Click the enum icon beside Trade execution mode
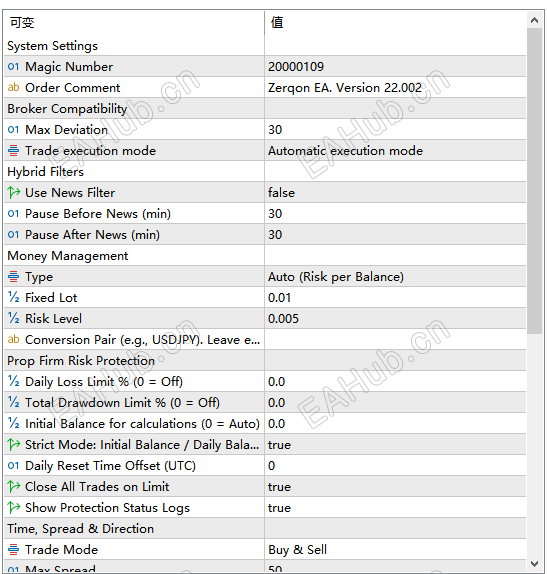The width and height of the screenshot is (547, 574). (13, 150)
